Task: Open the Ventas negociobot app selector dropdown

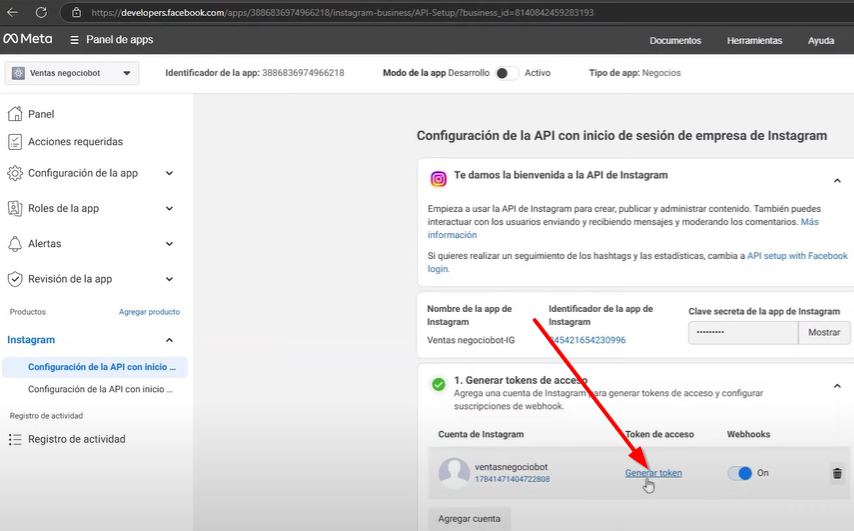Action: (x=72, y=73)
